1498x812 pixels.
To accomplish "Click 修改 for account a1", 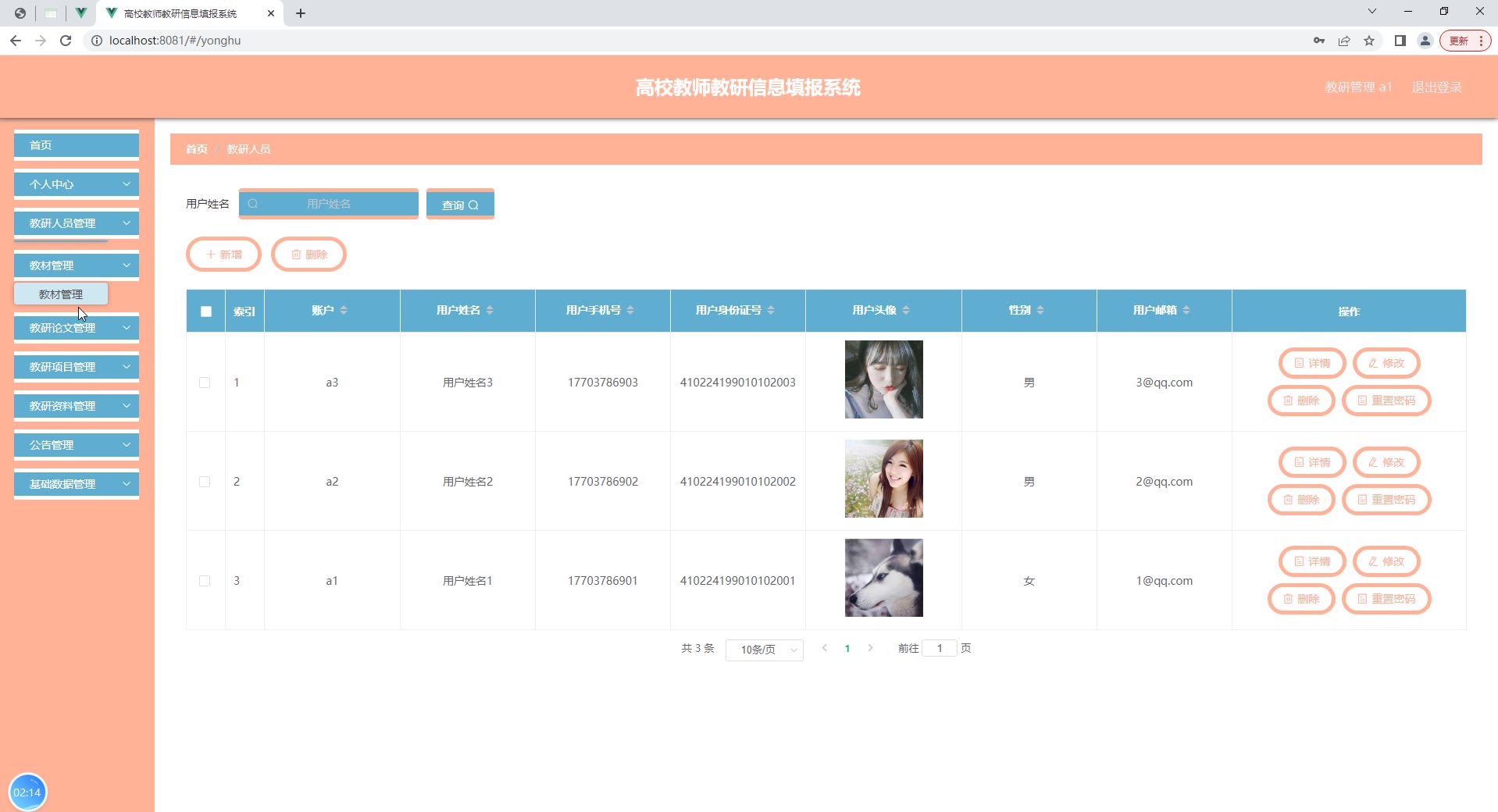I will pyautogui.click(x=1386, y=561).
